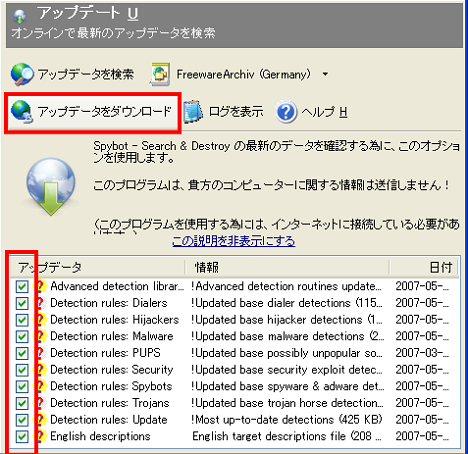Select 'Detection rules: Update' row name
Image resolution: width=468 pixels, height=454 pixels.
(x=109, y=420)
